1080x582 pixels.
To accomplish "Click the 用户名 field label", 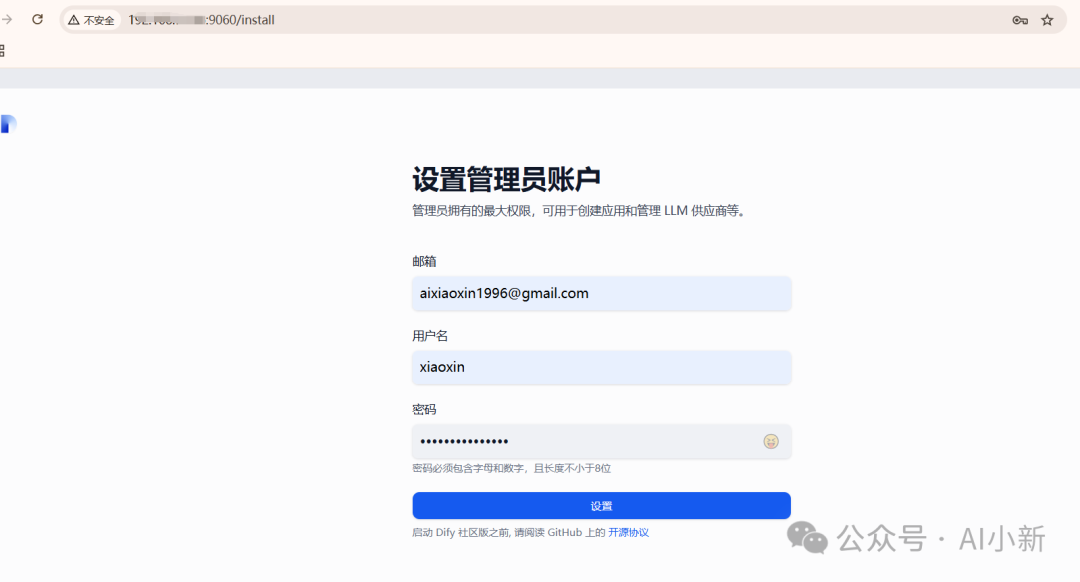I will [430, 335].
